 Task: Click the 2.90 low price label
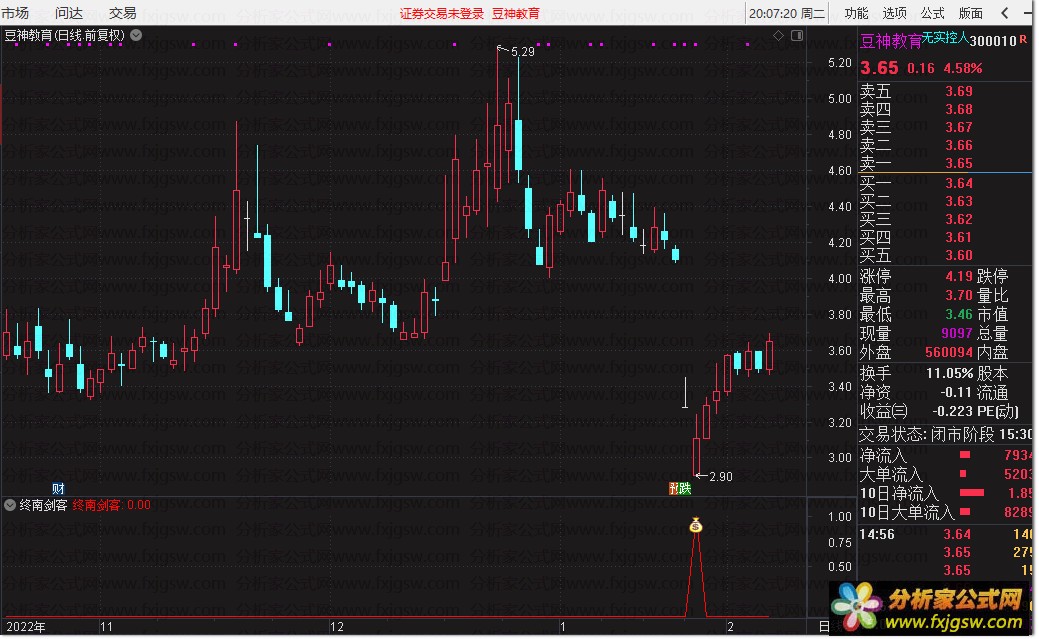tap(721, 477)
